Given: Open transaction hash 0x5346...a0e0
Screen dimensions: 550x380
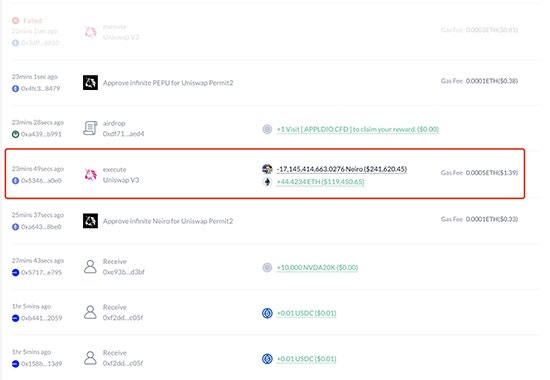Looking at the screenshot, I should (x=41, y=181).
